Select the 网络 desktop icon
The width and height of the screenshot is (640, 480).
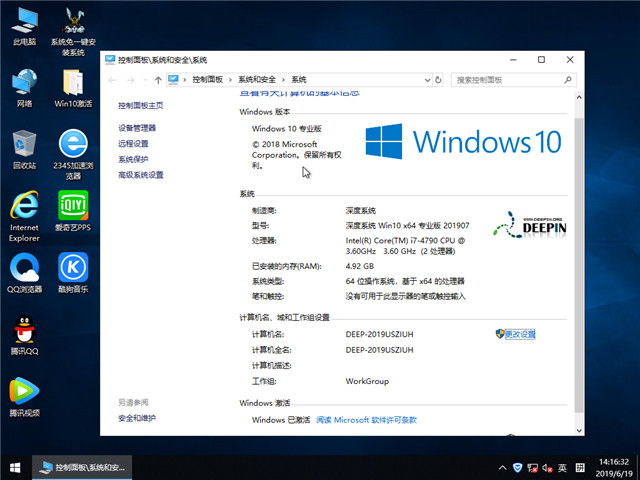tap(24, 88)
